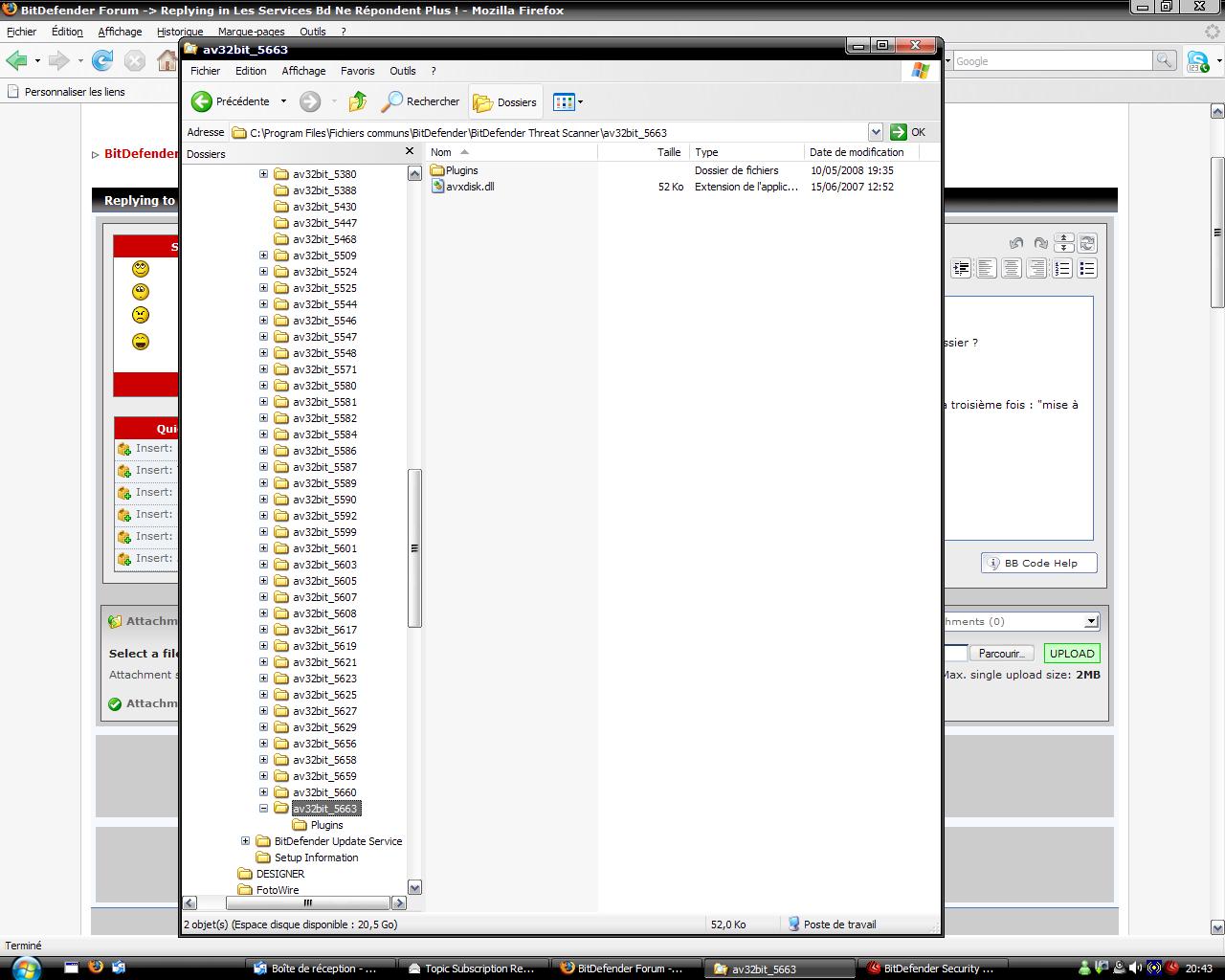Viewport: 1225px width, 980px height.
Task: Open the Explorer views menu icon
Action: tap(568, 101)
